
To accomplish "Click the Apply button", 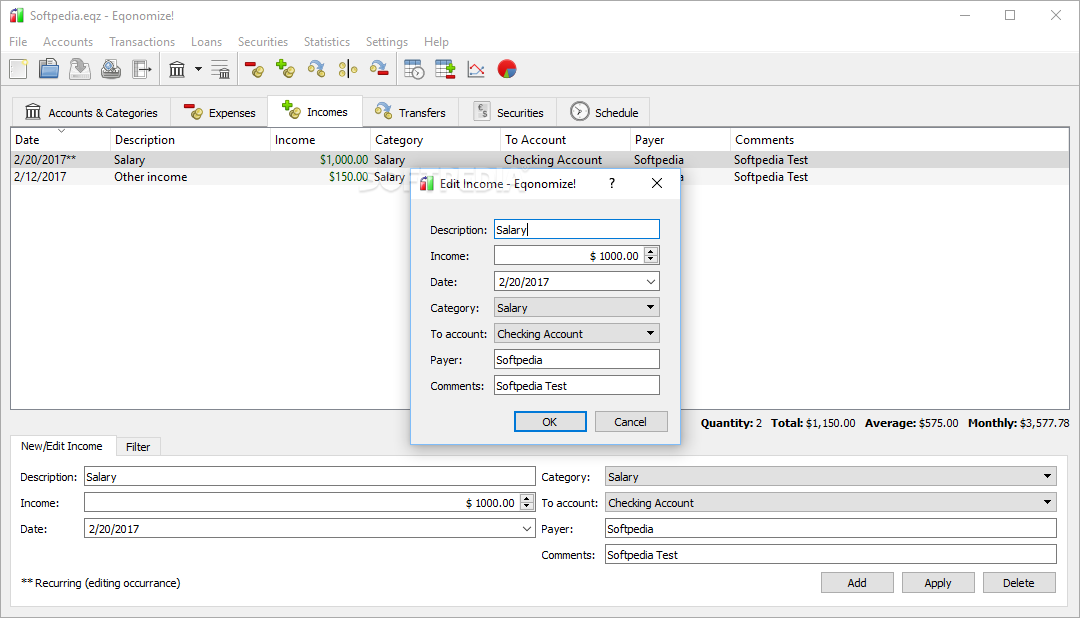I will tap(938, 583).
